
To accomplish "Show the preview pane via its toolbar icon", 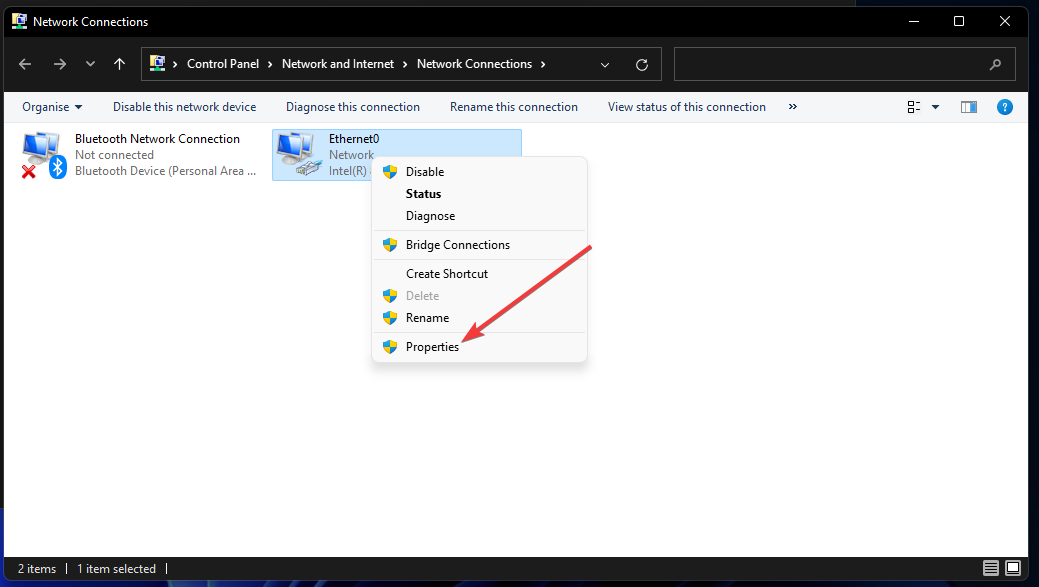I will click(968, 107).
